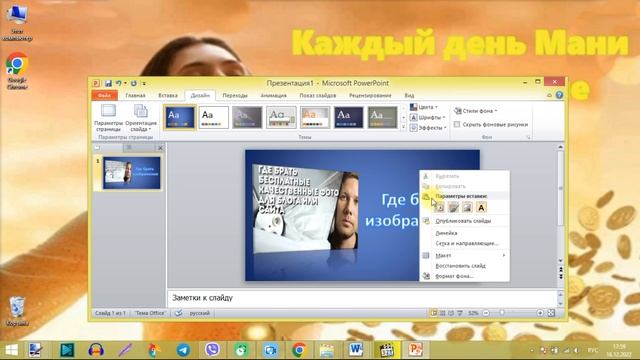Choose first paste option: destination theme

click(440, 207)
